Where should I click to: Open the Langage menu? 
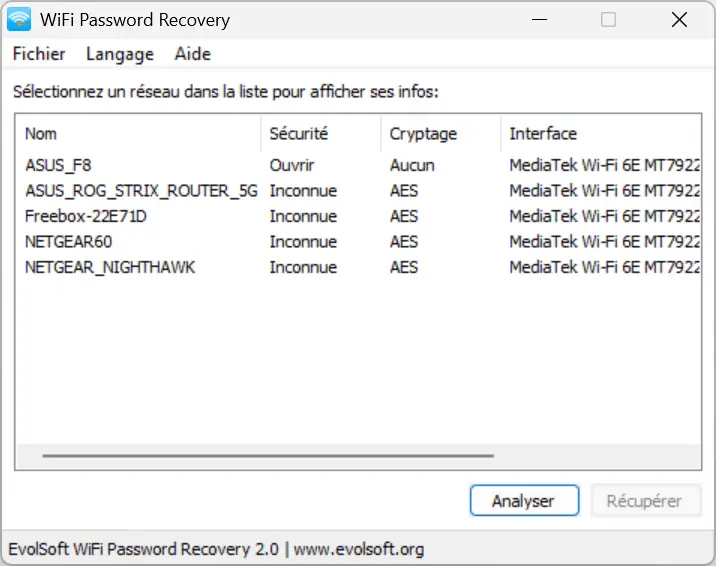[x=120, y=54]
